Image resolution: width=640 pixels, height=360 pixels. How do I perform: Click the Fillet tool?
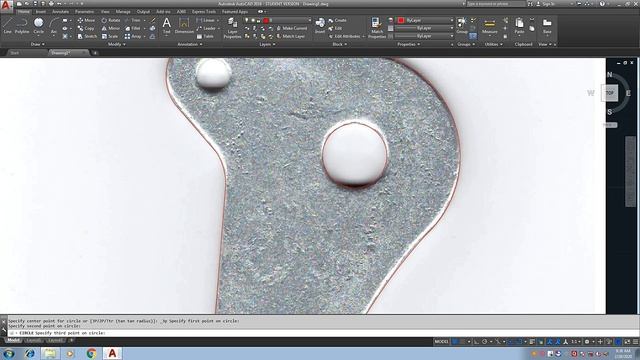(133, 28)
